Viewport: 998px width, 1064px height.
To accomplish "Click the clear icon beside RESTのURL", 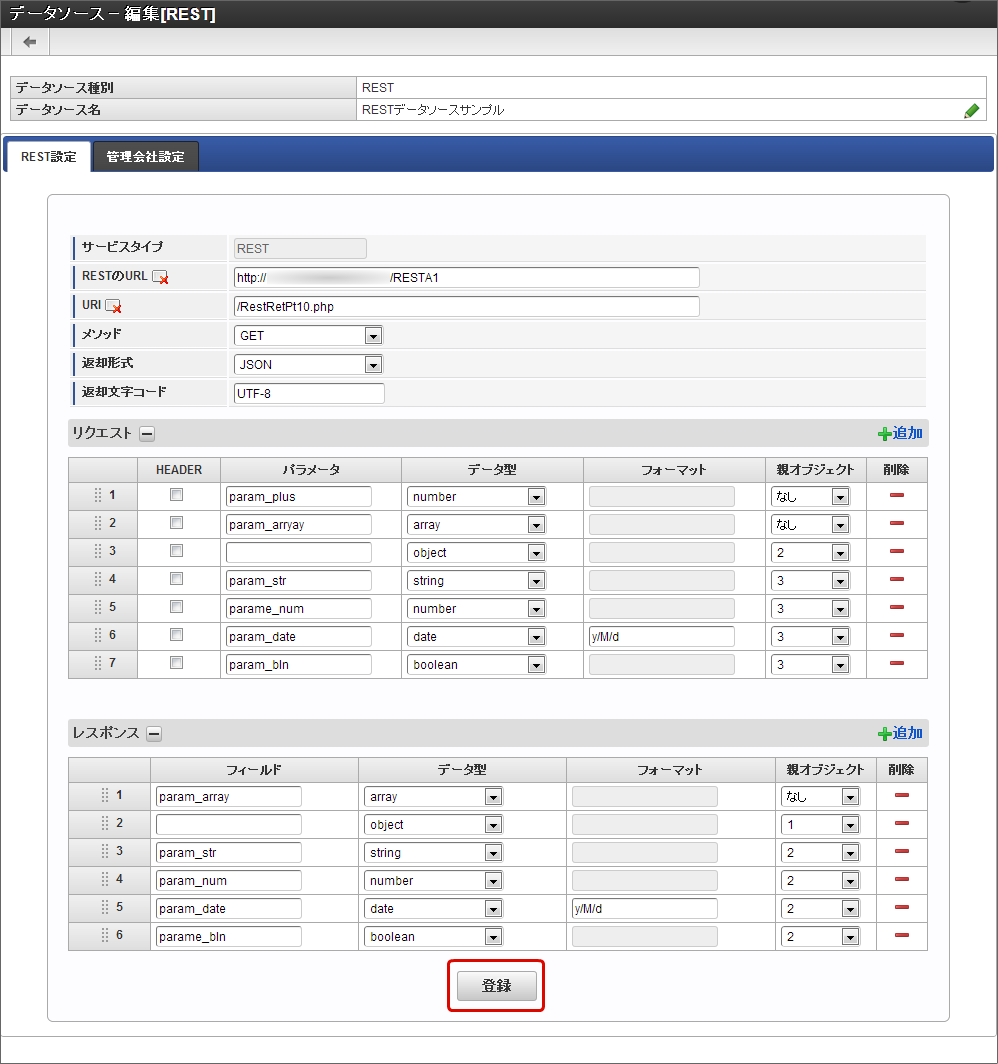I will [x=160, y=278].
